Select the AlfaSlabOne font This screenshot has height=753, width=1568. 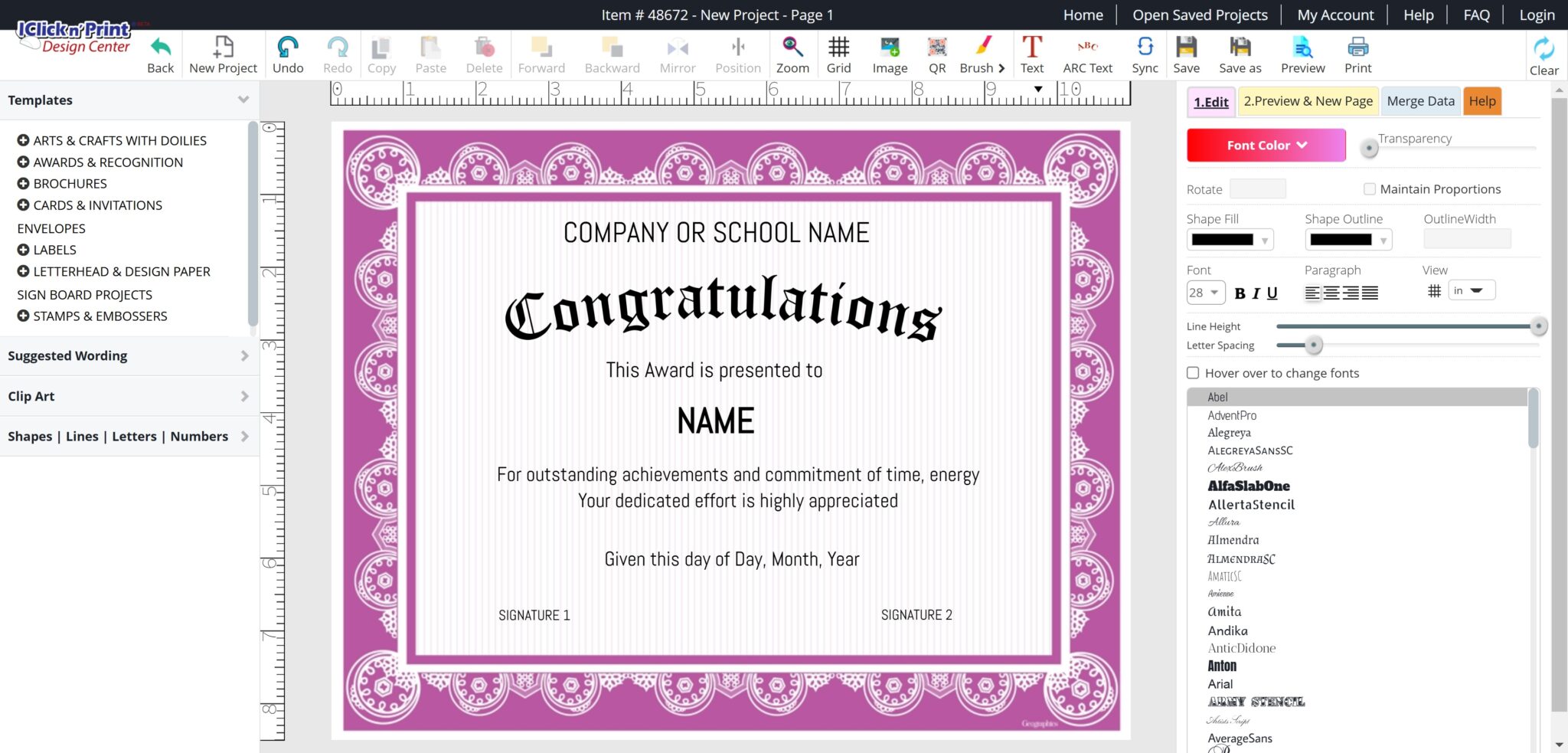1248,486
